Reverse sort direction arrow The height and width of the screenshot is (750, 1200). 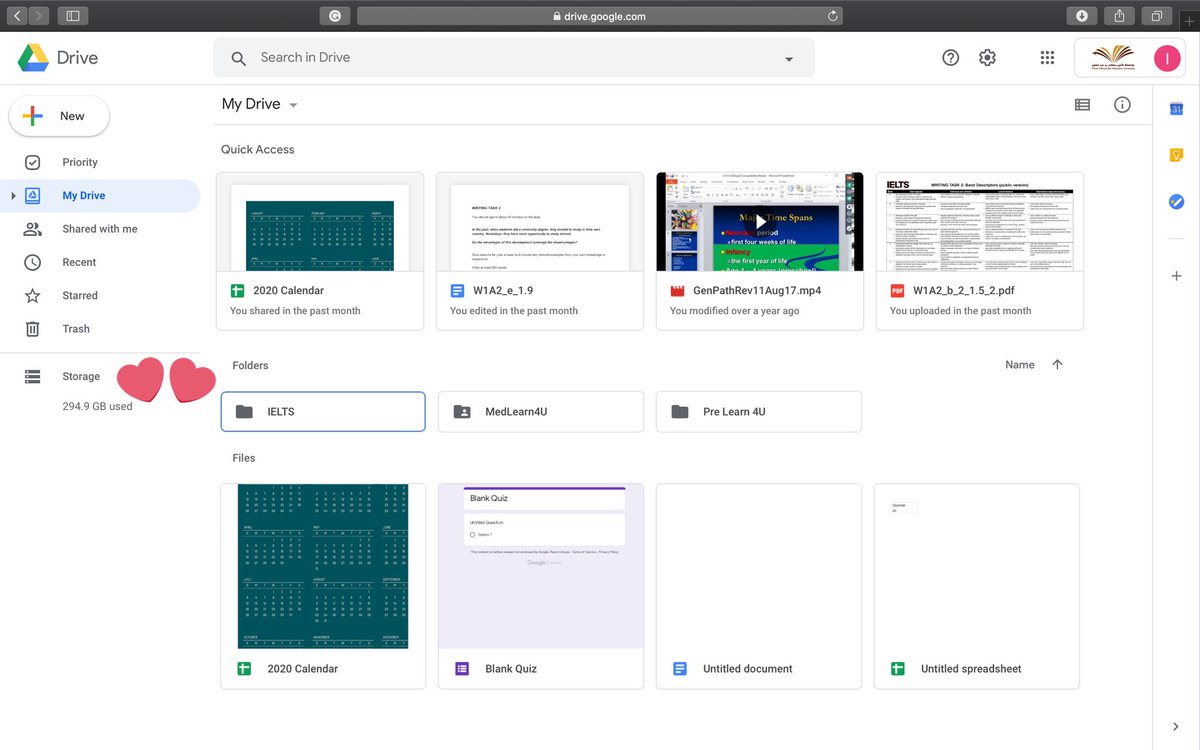pyautogui.click(x=1057, y=365)
